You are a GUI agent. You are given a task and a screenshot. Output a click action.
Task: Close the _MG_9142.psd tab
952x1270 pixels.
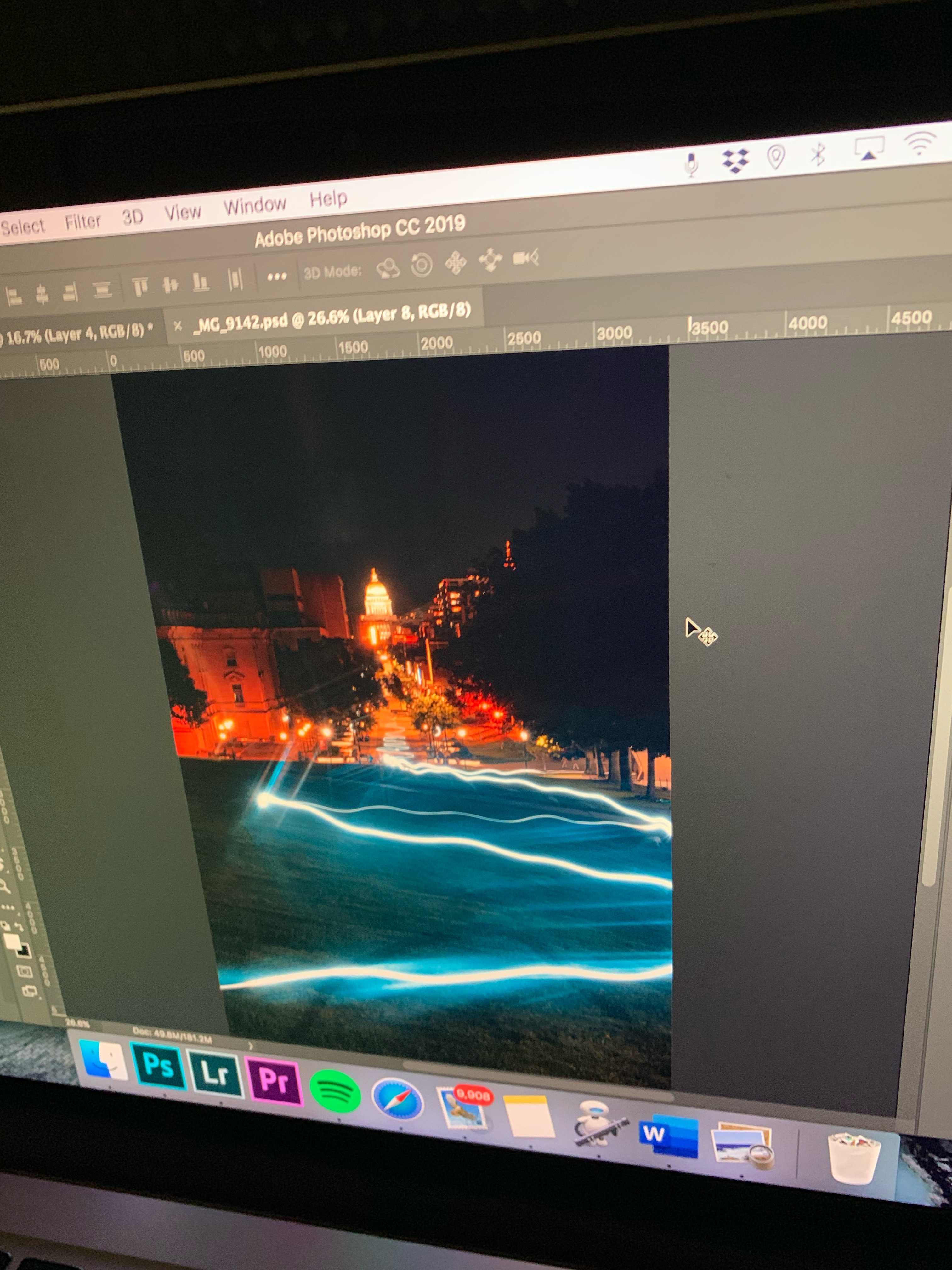pos(178,326)
